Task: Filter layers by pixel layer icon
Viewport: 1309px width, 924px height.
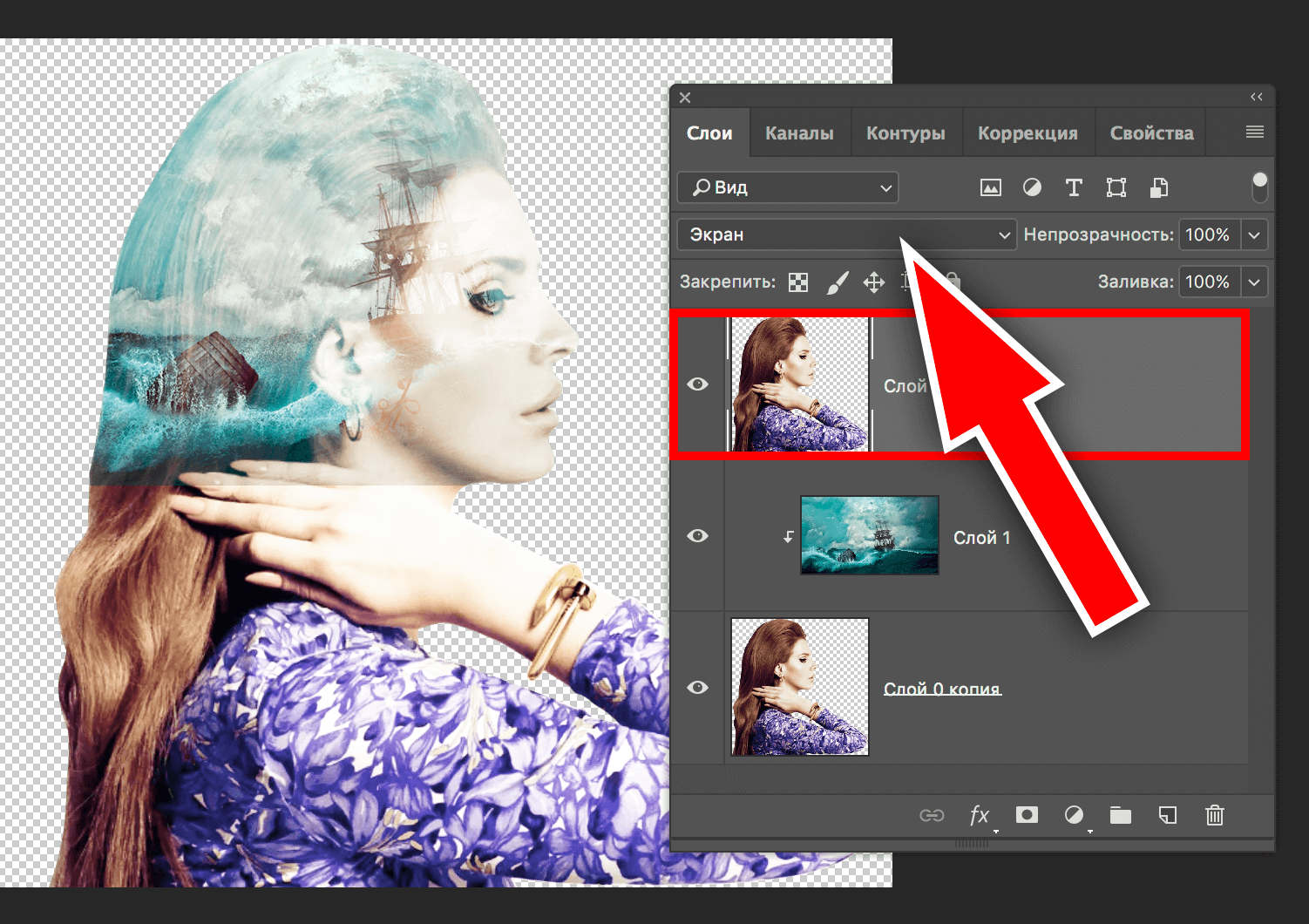Action: coord(990,187)
